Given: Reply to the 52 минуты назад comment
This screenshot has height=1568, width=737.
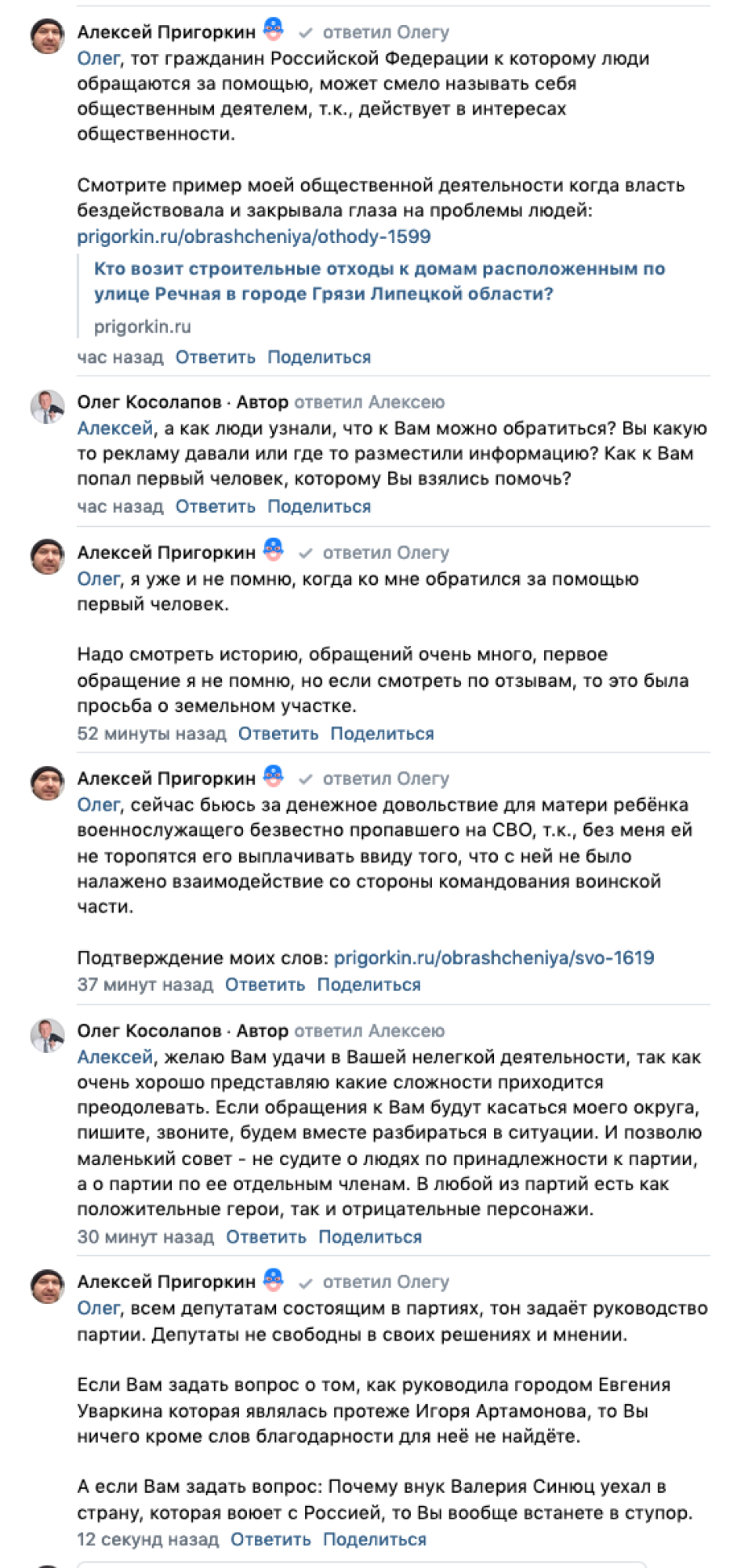Looking at the screenshot, I should tap(278, 734).
